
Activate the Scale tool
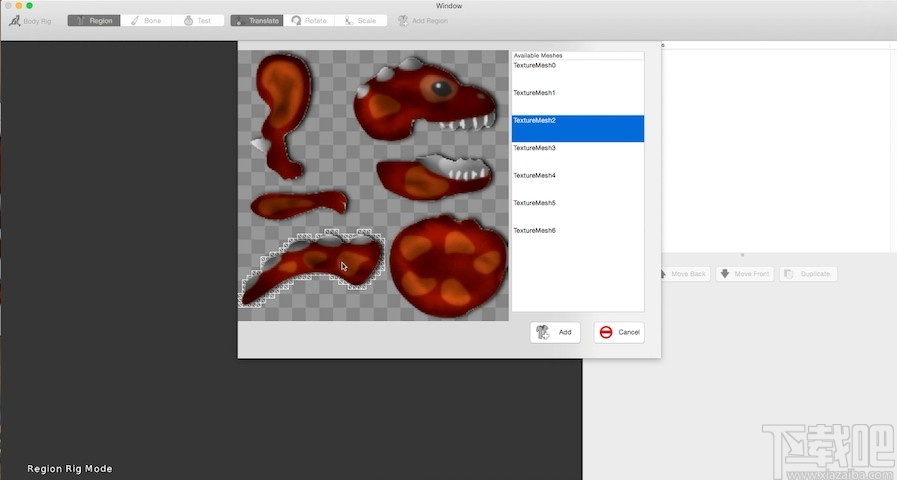pyautogui.click(x=360, y=21)
